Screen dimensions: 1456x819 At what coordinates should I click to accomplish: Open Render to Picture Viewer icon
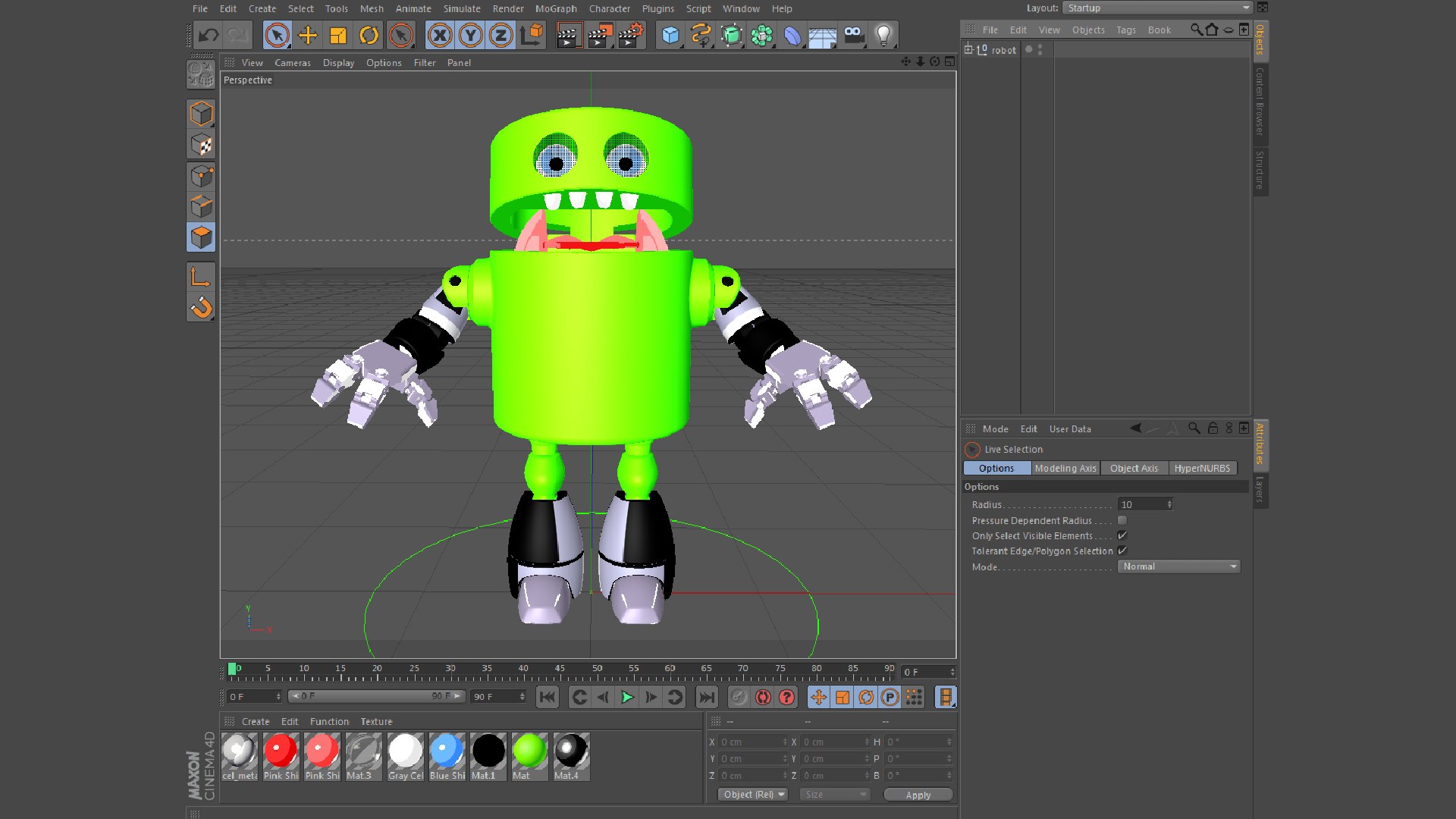coord(600,35)
